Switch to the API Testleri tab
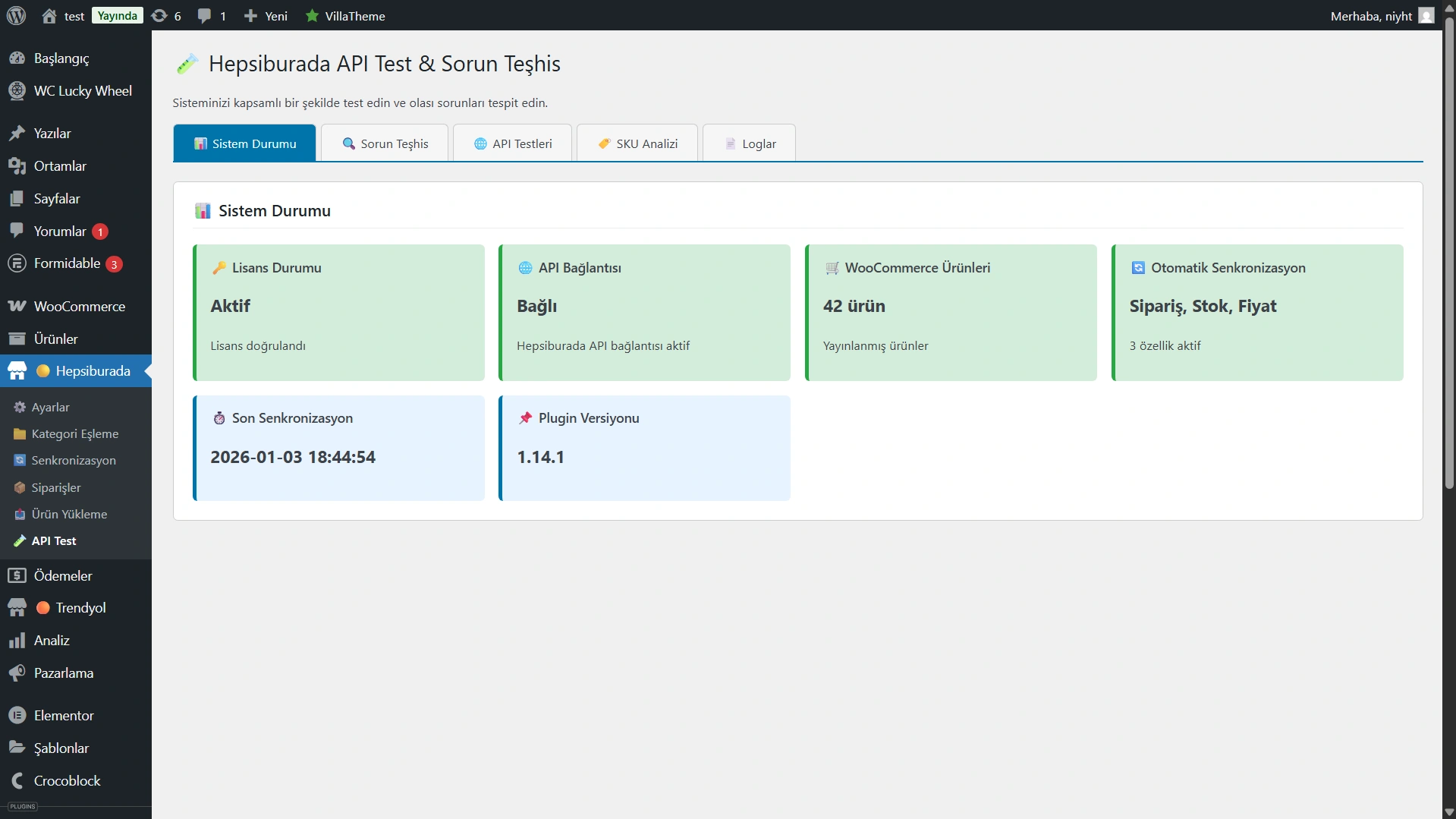Viewport: 1456px width, 819px height. pos(512,143)
